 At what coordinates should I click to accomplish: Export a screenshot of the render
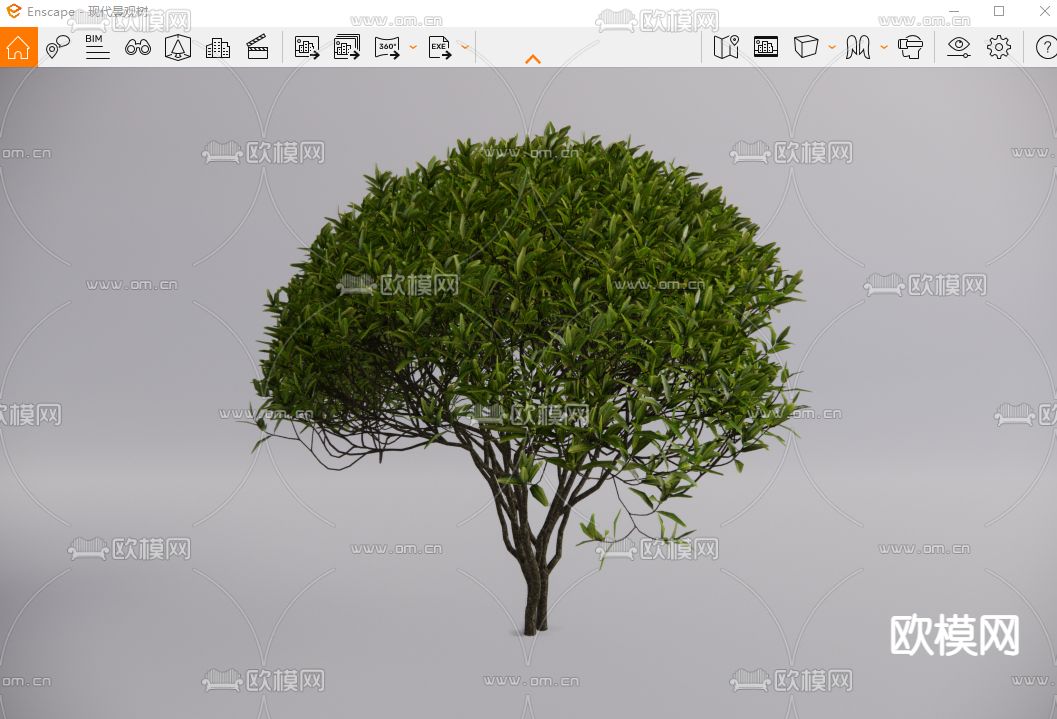point(307,47)
